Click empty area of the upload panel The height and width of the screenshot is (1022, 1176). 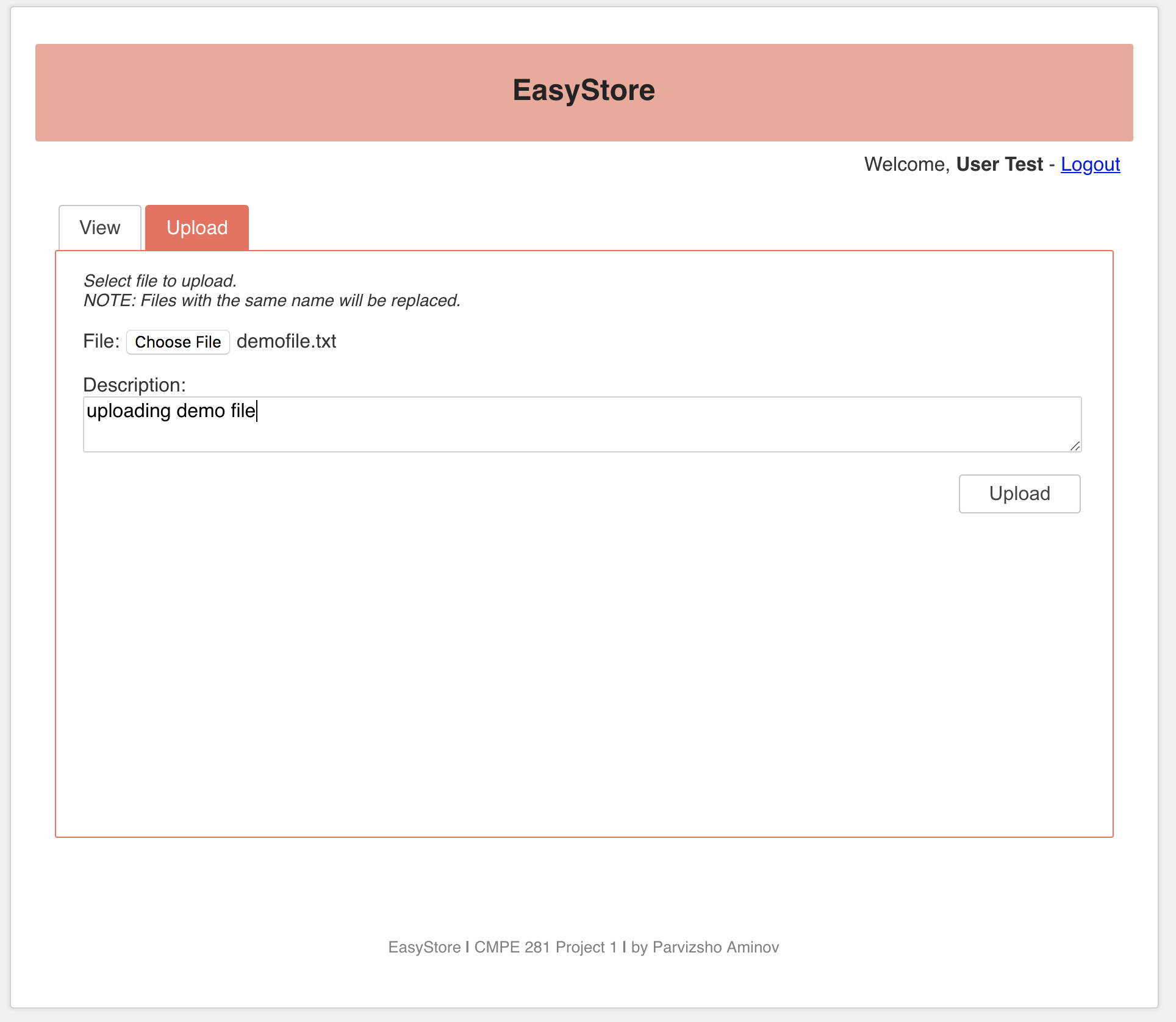point(584,671)
